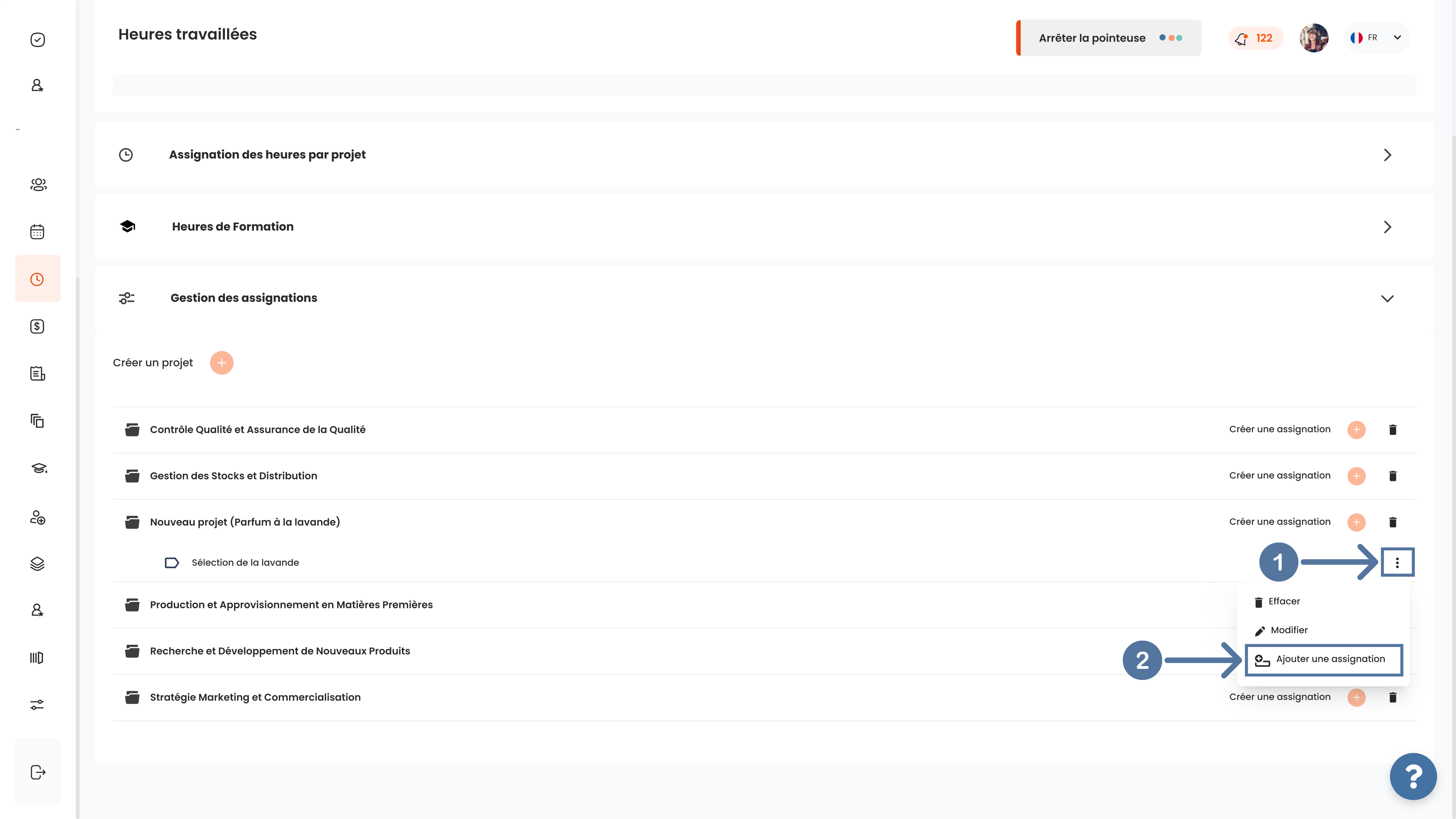Add assignation to Contrôle Qualité project
Image resolution: width=1456 pixels, height=819 pixels.
[x=1357, y=430]
